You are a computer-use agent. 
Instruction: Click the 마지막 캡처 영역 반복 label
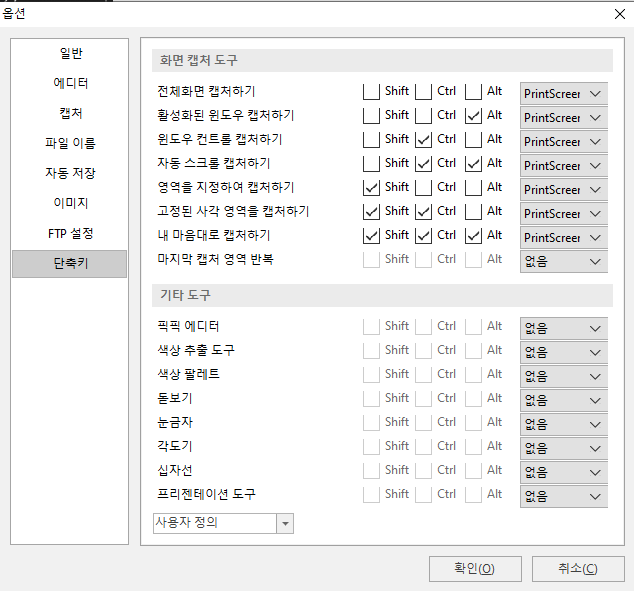click(x=216, y=259)
